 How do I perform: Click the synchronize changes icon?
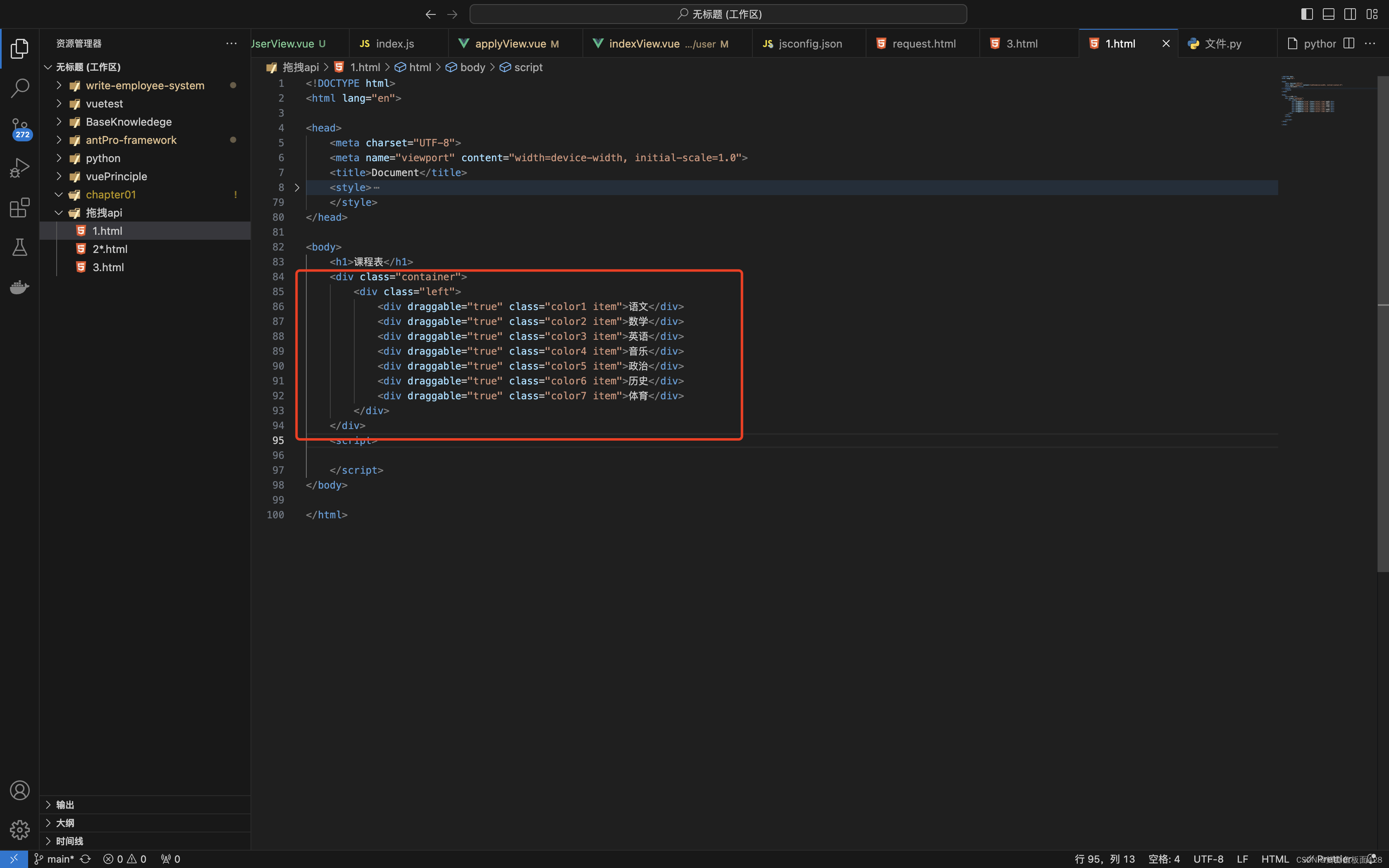click(86, 859)
